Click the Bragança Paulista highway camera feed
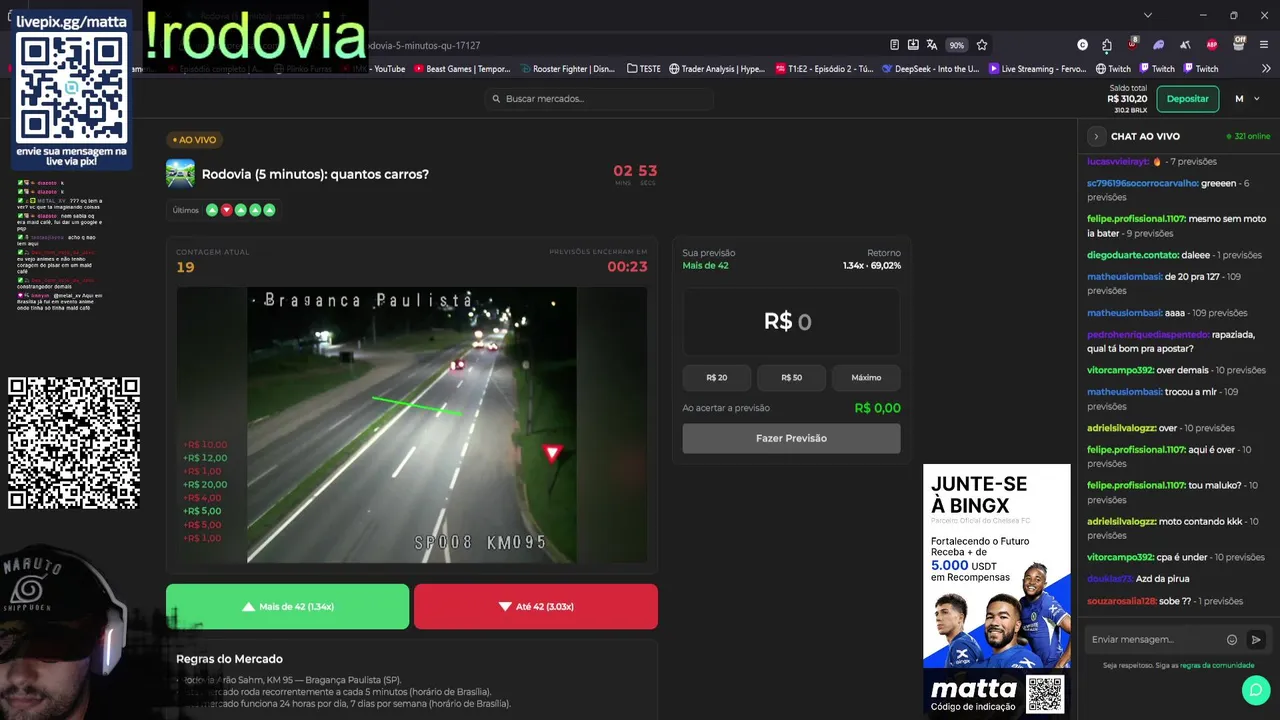 pos(411,425)
